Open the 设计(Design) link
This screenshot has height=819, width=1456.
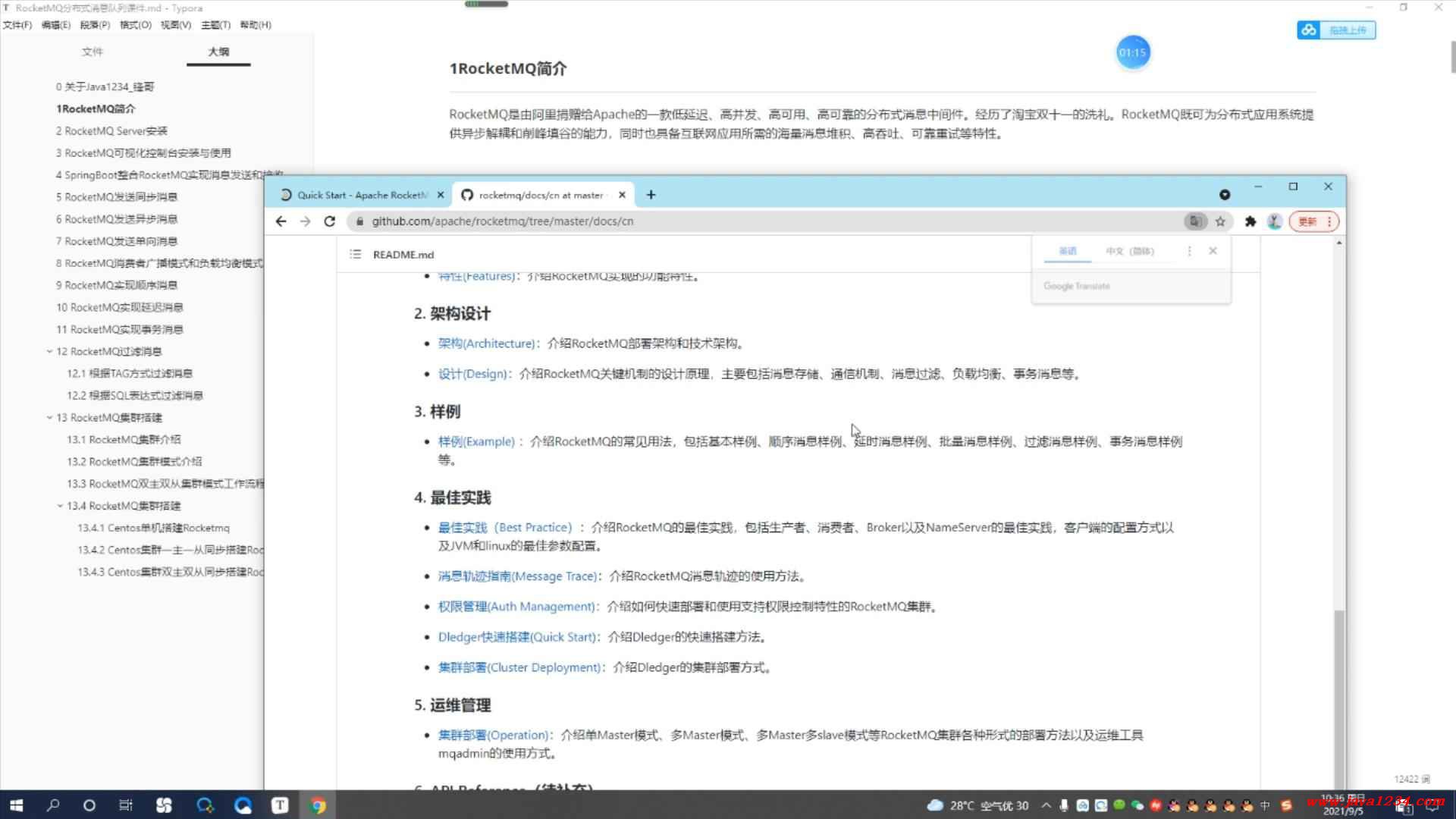point(472,374)
